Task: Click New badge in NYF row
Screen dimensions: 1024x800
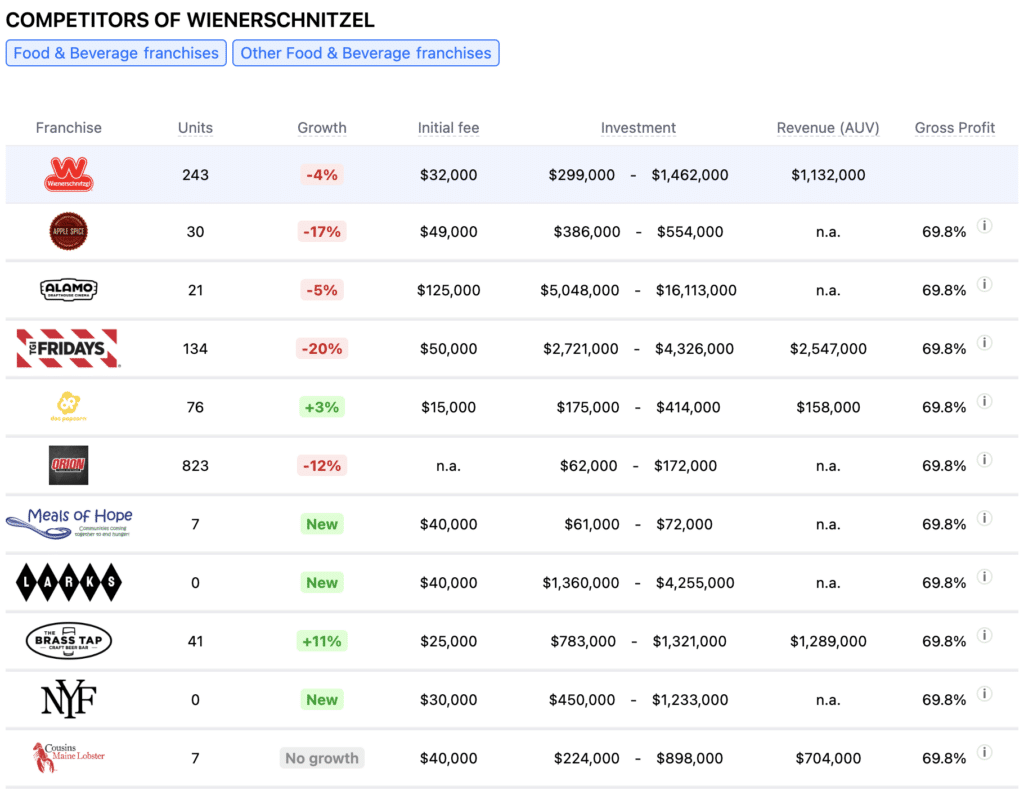Action: point(322,699)
